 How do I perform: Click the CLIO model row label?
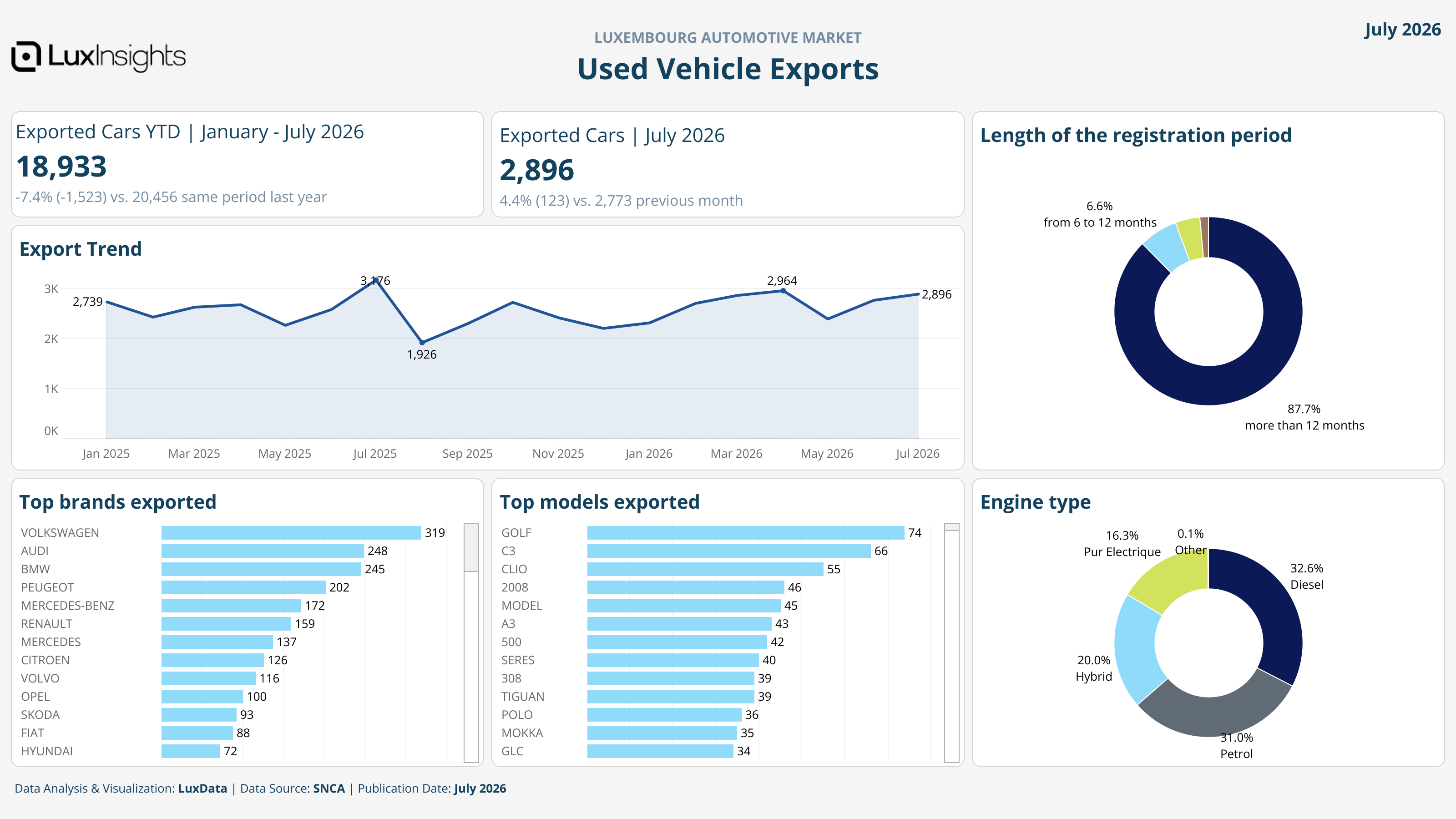click(x=514, y=569)
